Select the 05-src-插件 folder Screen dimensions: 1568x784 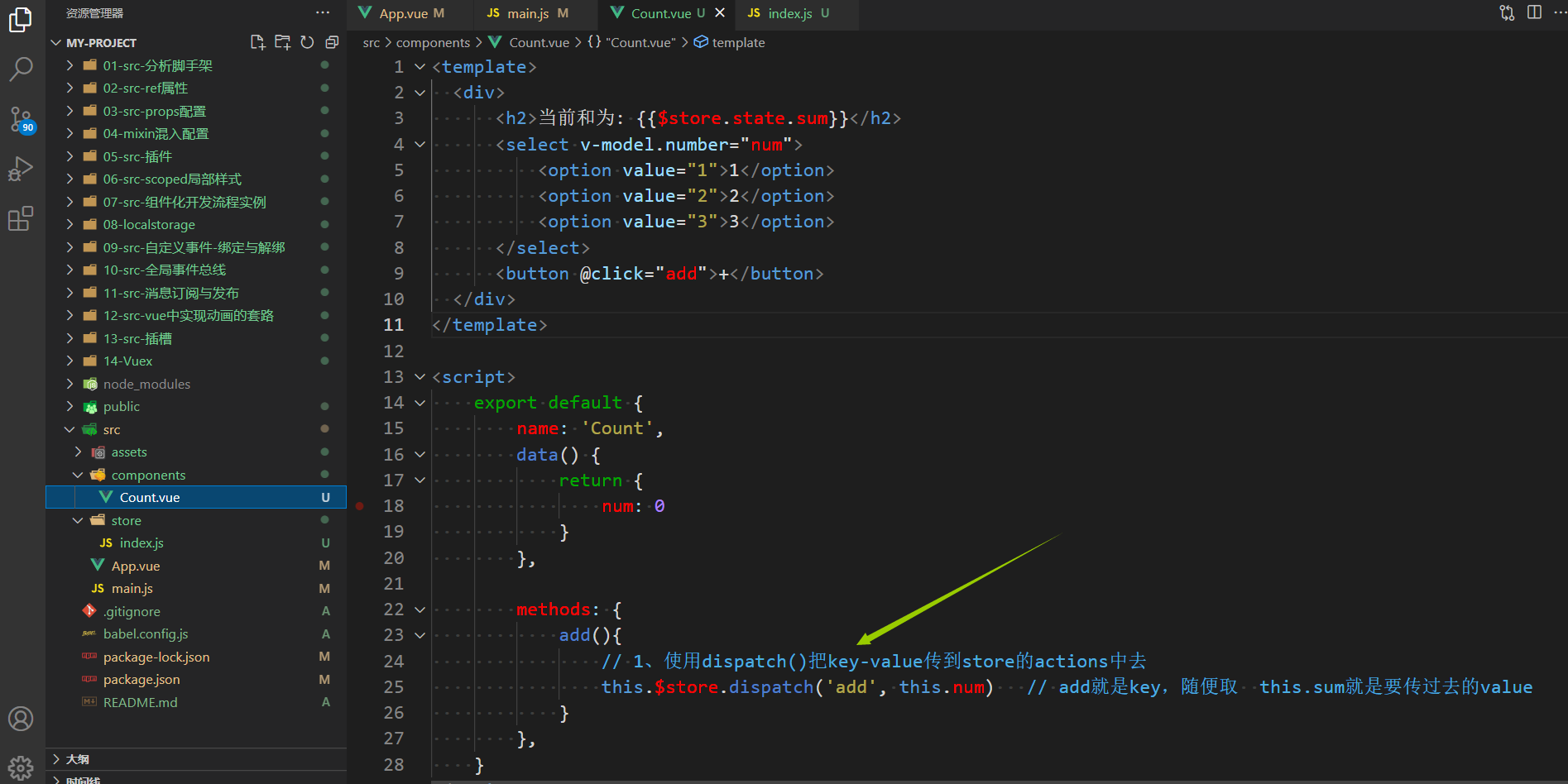point(196,156)
